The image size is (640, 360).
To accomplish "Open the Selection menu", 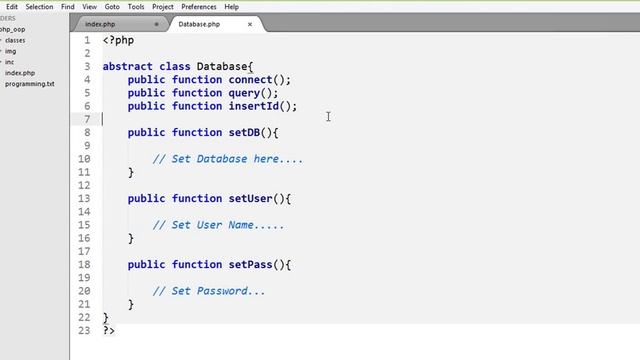I will pyautogui.click(x=39, y=7).
